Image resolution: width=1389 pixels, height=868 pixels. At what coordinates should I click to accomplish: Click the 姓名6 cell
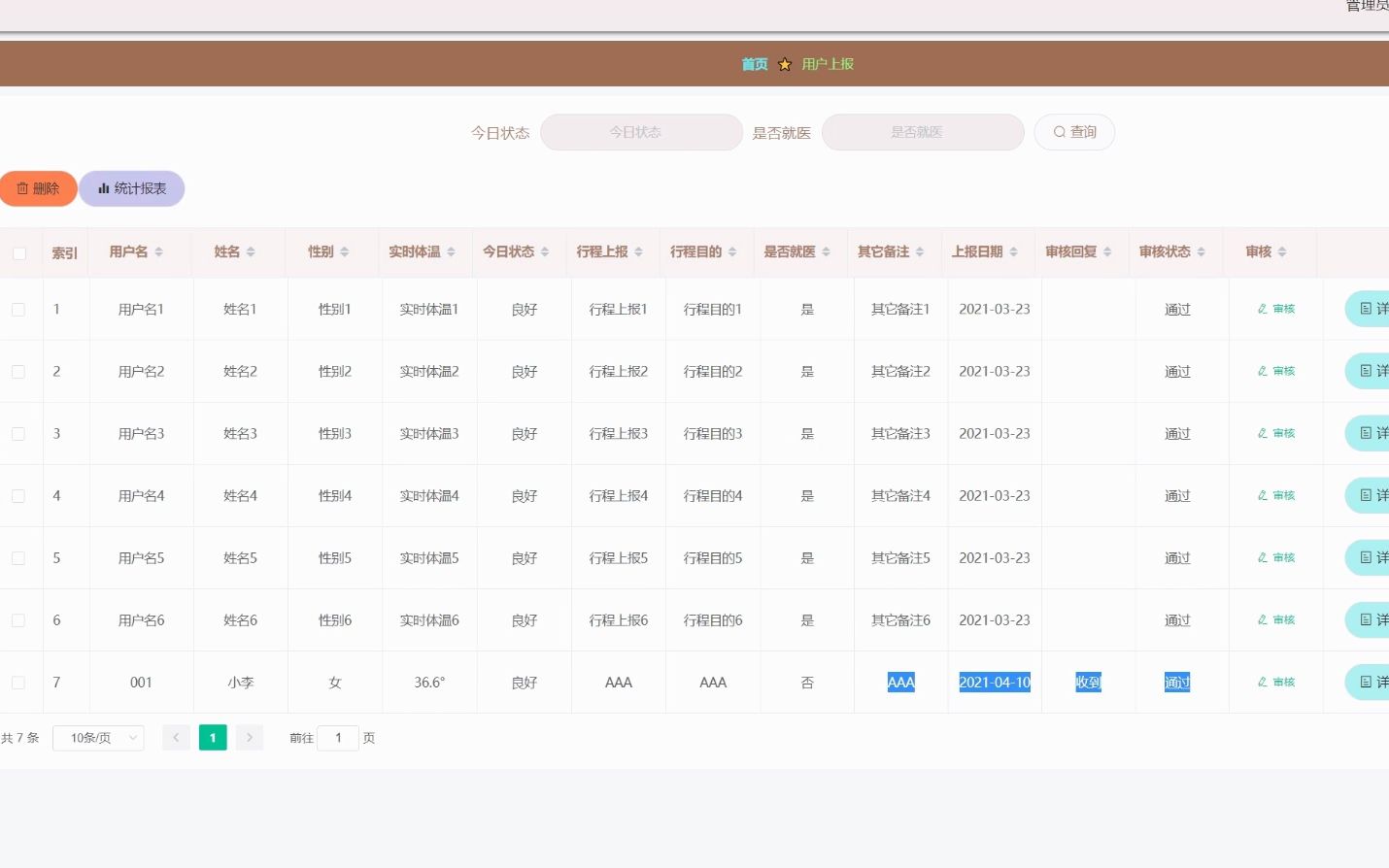coord(241,620)
